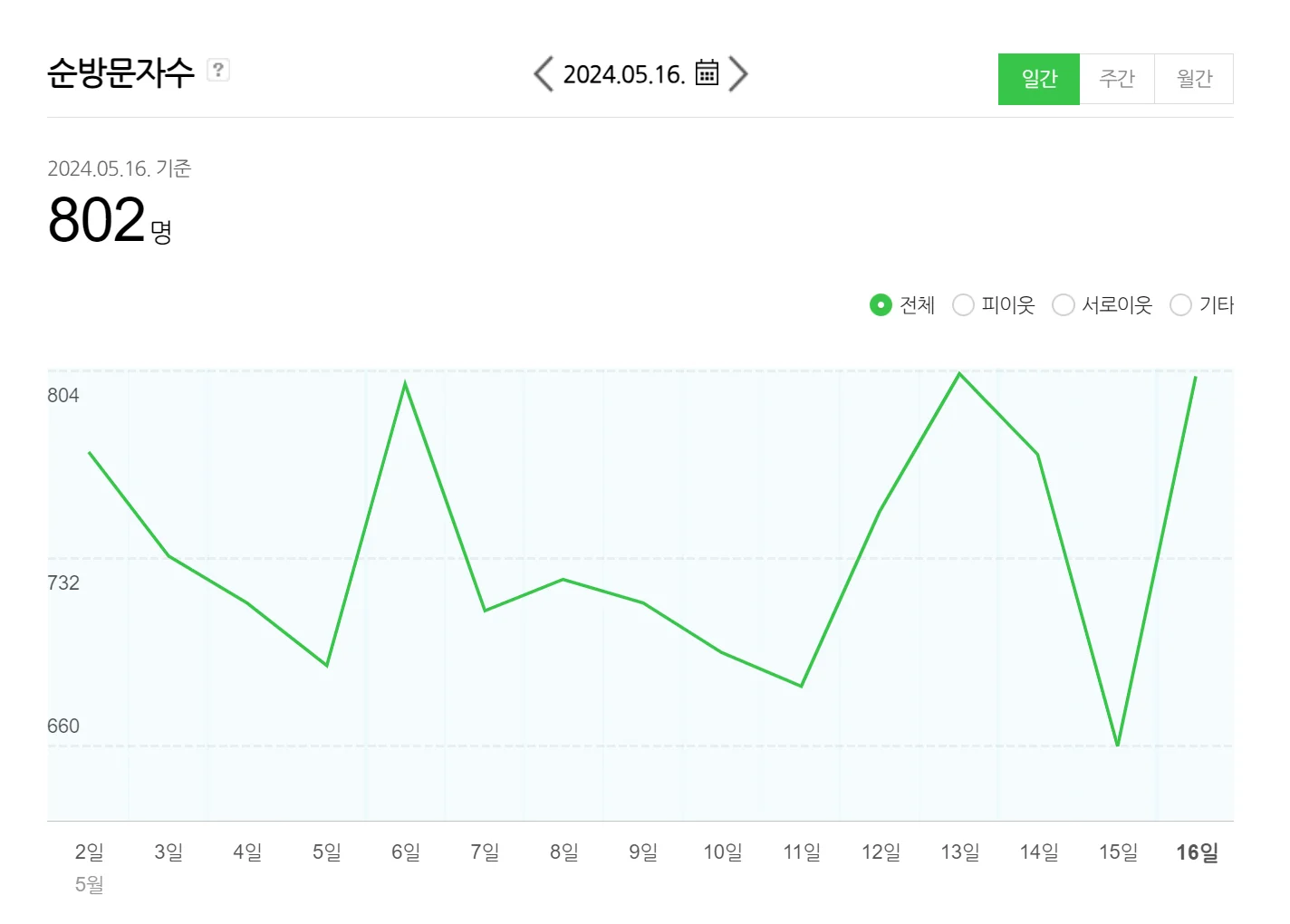The width and height of the screenshot is (1290, 924).
Task: Click the 16일 data point on the chart
Action: [1196, 378]
